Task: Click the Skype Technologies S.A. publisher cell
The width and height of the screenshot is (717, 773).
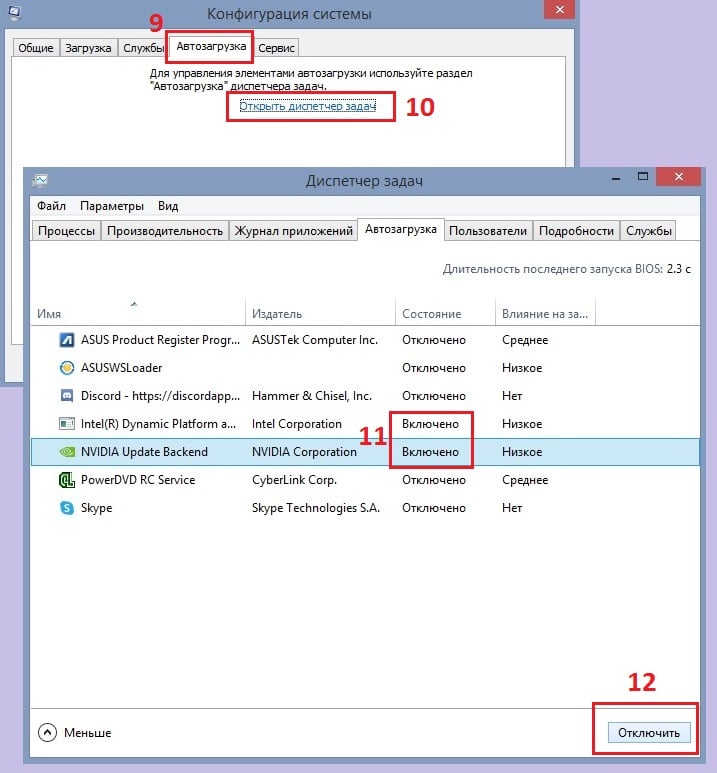Action: tap(316, 508)
